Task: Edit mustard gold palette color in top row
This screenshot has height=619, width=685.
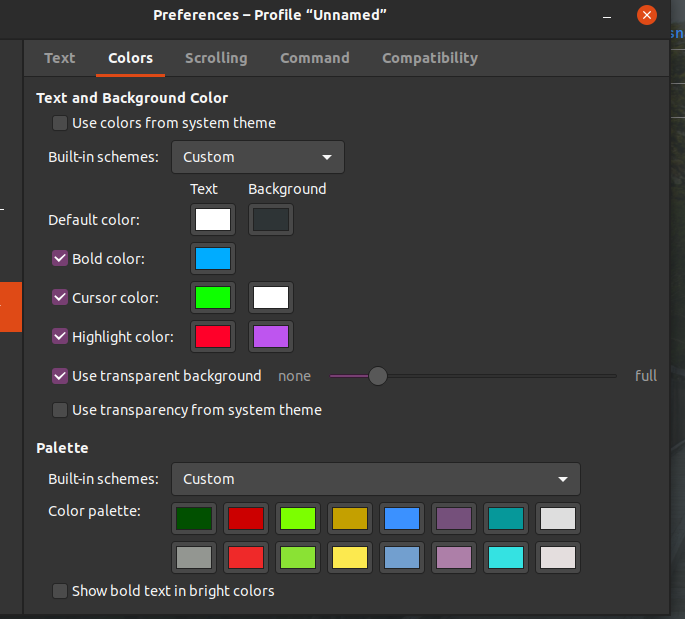Action: (x=350, y=519)
